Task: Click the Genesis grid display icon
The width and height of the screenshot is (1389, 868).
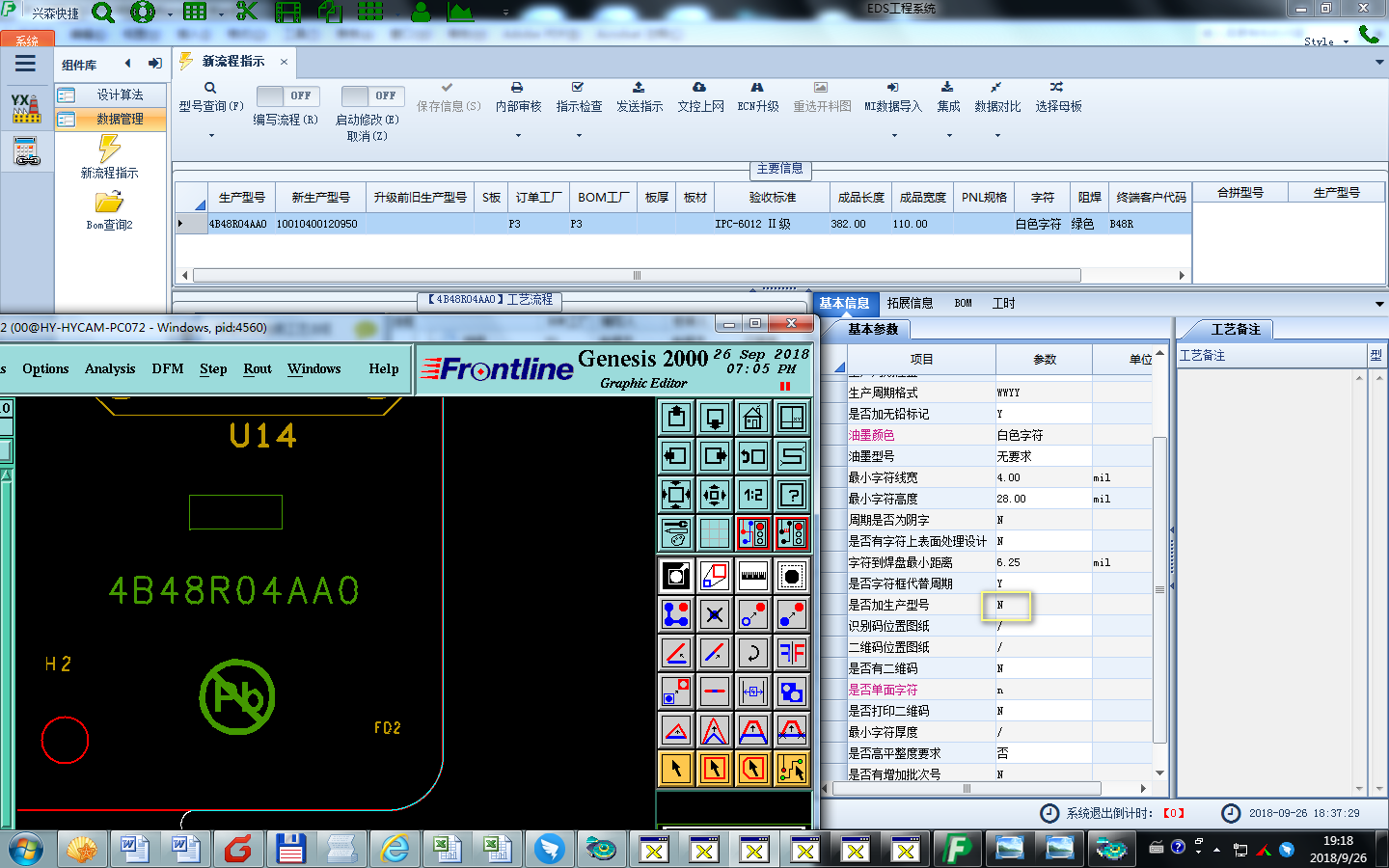Action: point(715,533)
